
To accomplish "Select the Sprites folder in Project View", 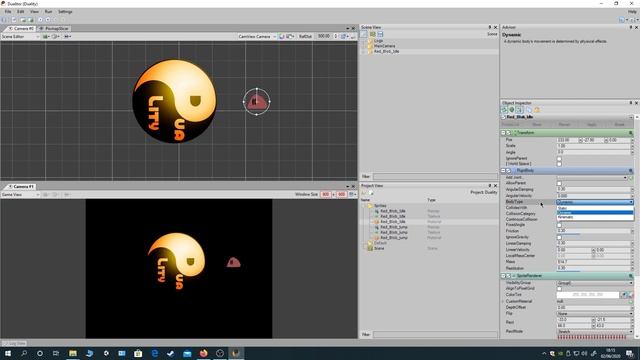I will (x=380, y=206).
